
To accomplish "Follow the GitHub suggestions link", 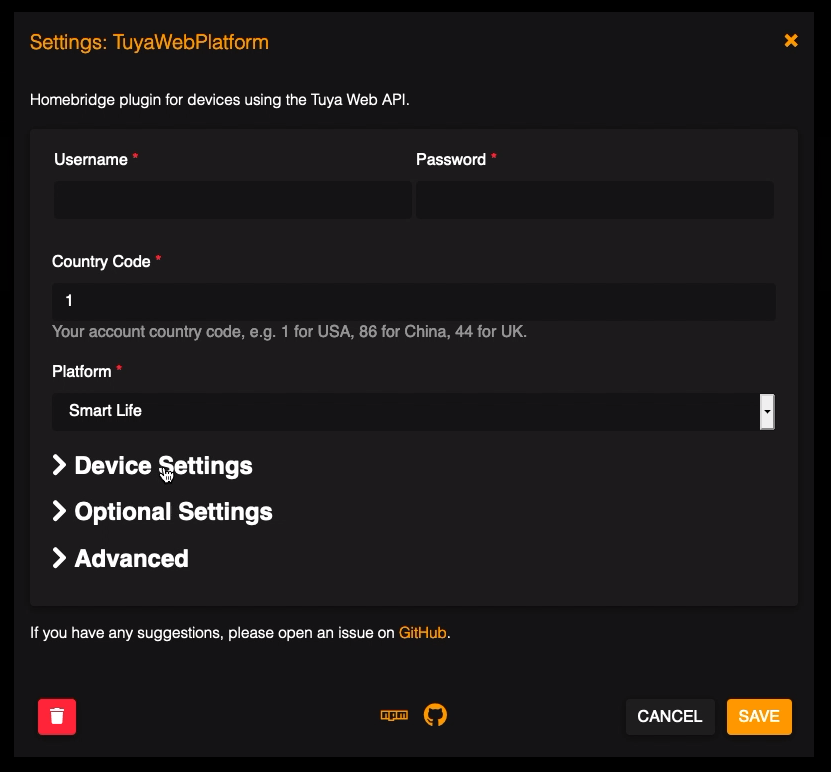I will point(422,633).
